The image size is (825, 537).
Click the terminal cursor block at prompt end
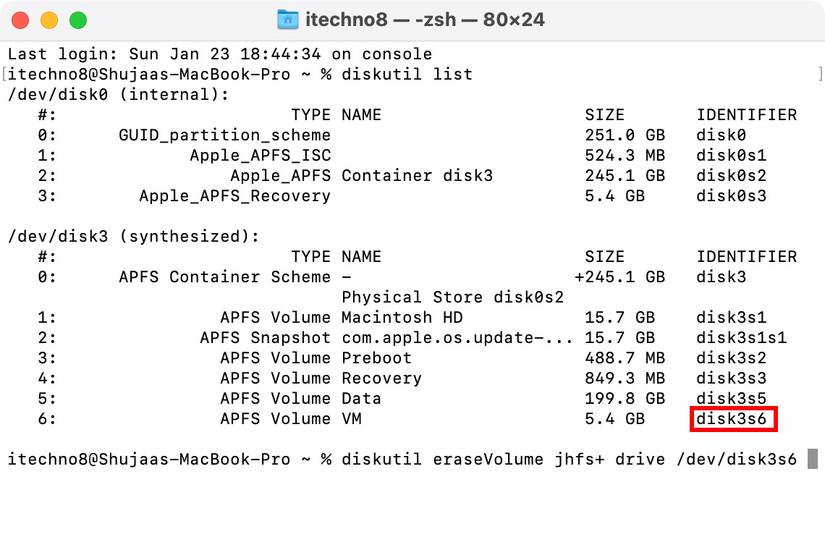813,459
